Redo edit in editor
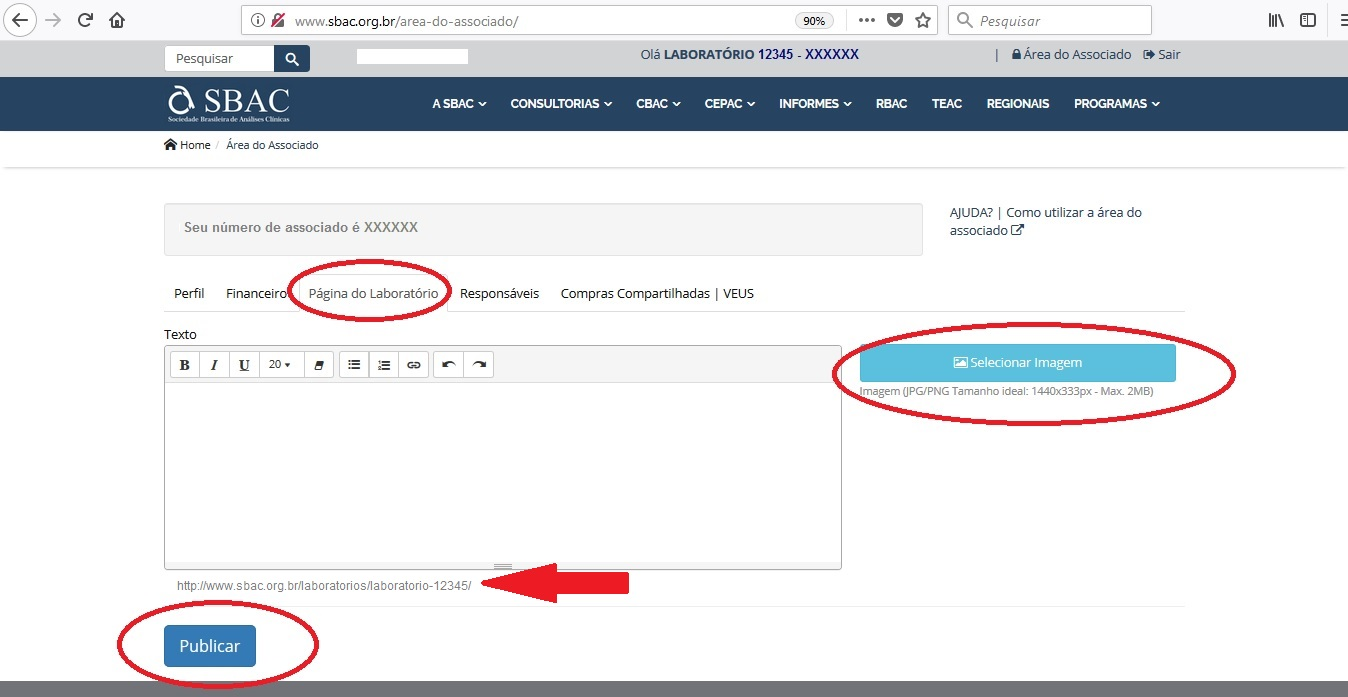1348x697 pixels. 479,365
